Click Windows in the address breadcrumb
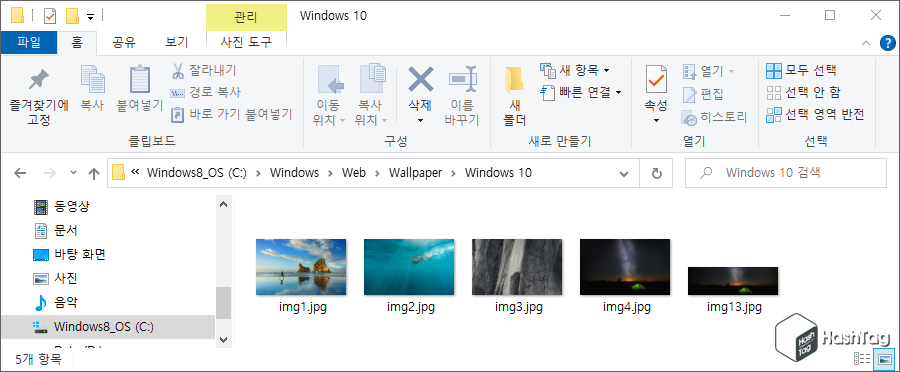900x372 pixels. (x=294, y=173)
